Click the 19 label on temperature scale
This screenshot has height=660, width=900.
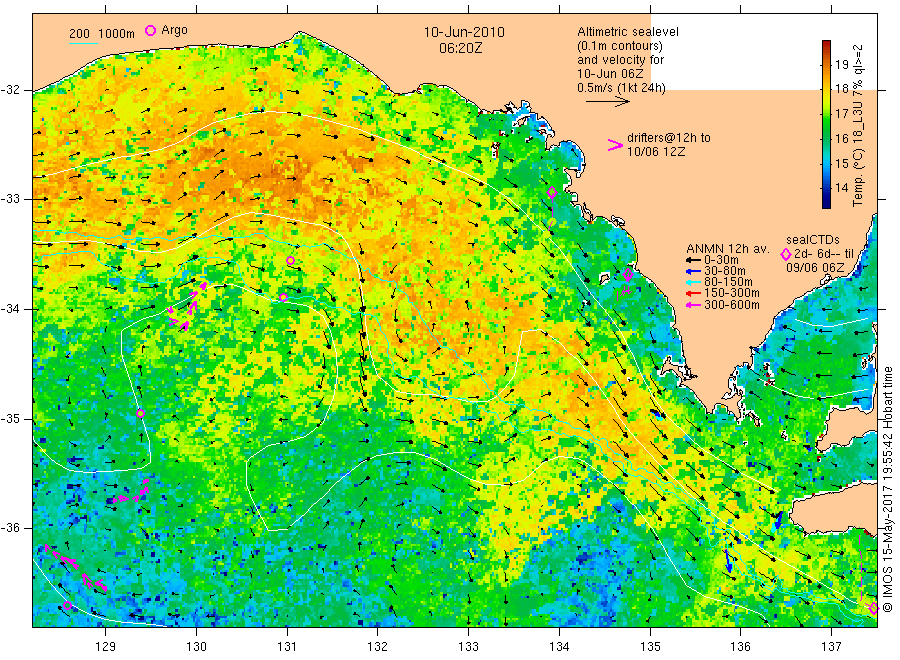(841, 64)
